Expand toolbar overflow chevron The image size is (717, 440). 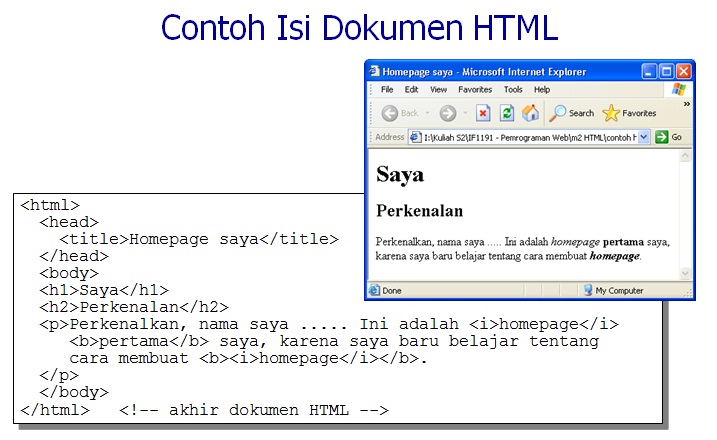(686, 104)
